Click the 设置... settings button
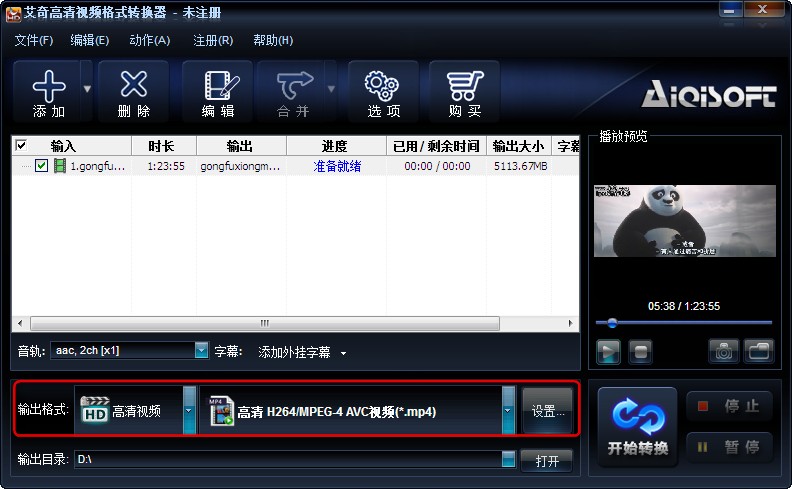This screenshot has height=489, width=792. 548,411
